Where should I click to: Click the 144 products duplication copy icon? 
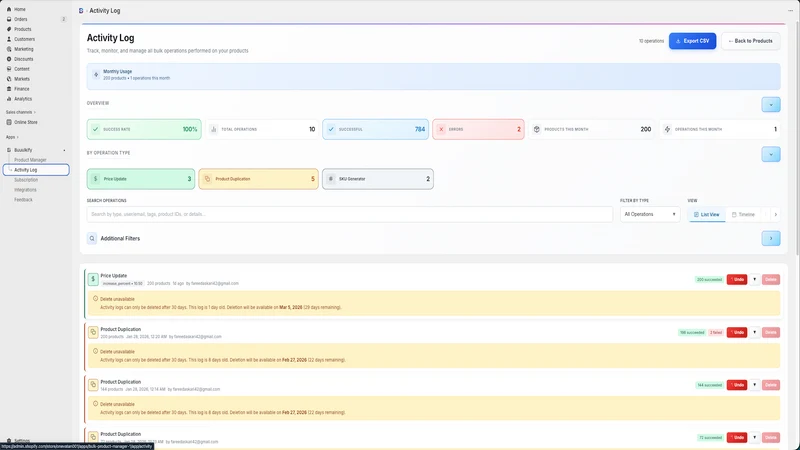(93, 385)
